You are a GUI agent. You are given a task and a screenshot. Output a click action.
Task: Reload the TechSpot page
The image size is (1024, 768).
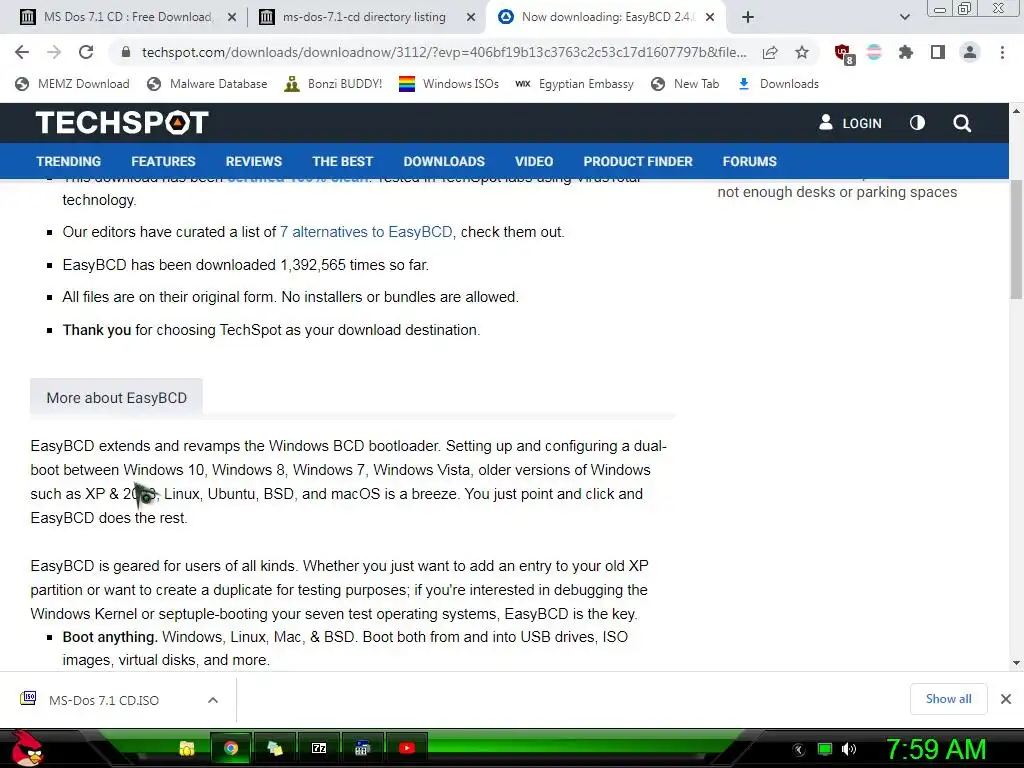click(x=86, y=52)
